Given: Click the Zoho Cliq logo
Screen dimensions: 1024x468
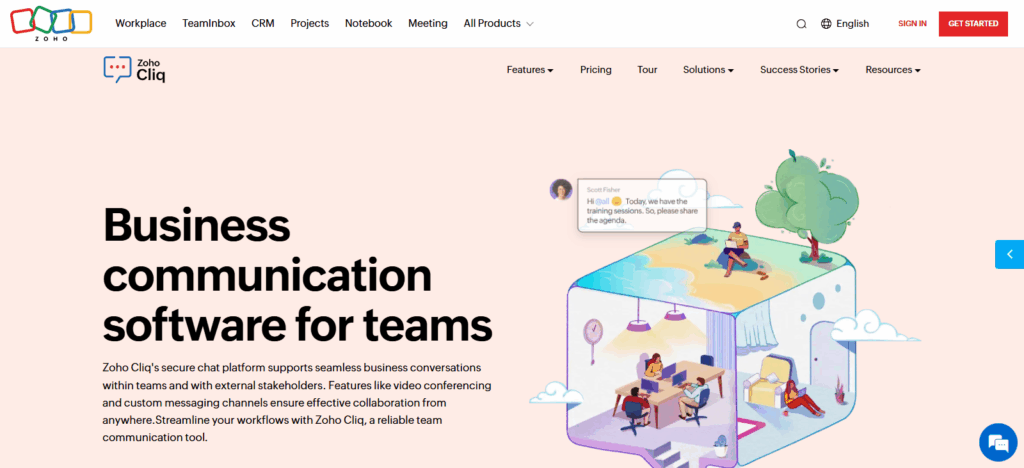Looking at the screenshot, I should tap(134, 69).
